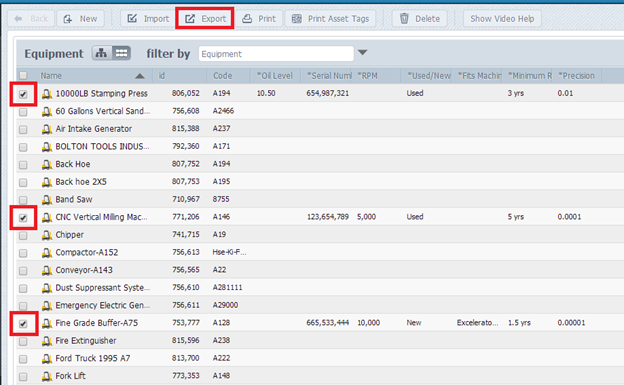Click the Band Saw equipment icon
Screen dimensions: 624x385
[x=47, y=199]
